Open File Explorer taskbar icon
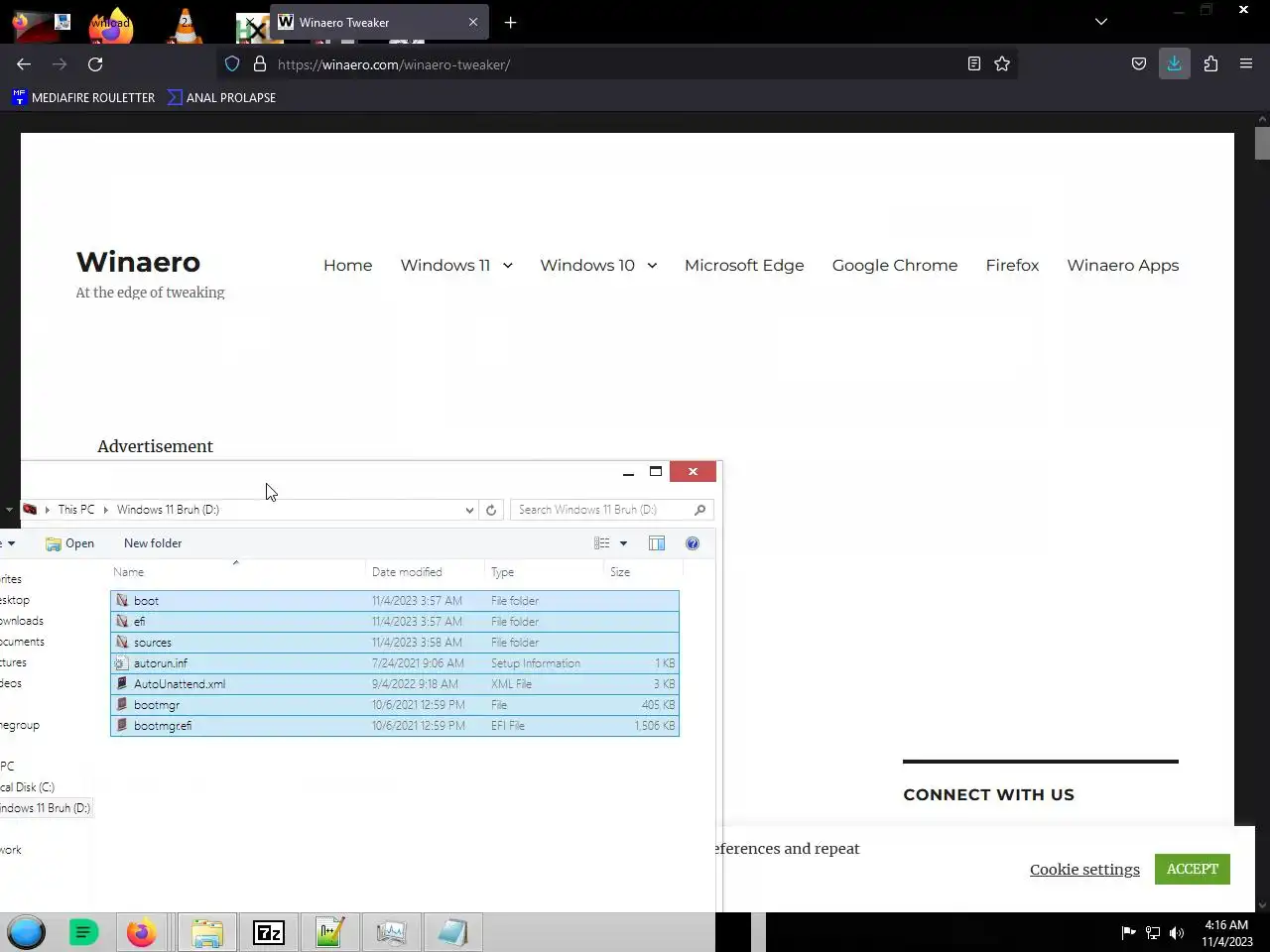Screen dimensions: 1270x952 207,932
